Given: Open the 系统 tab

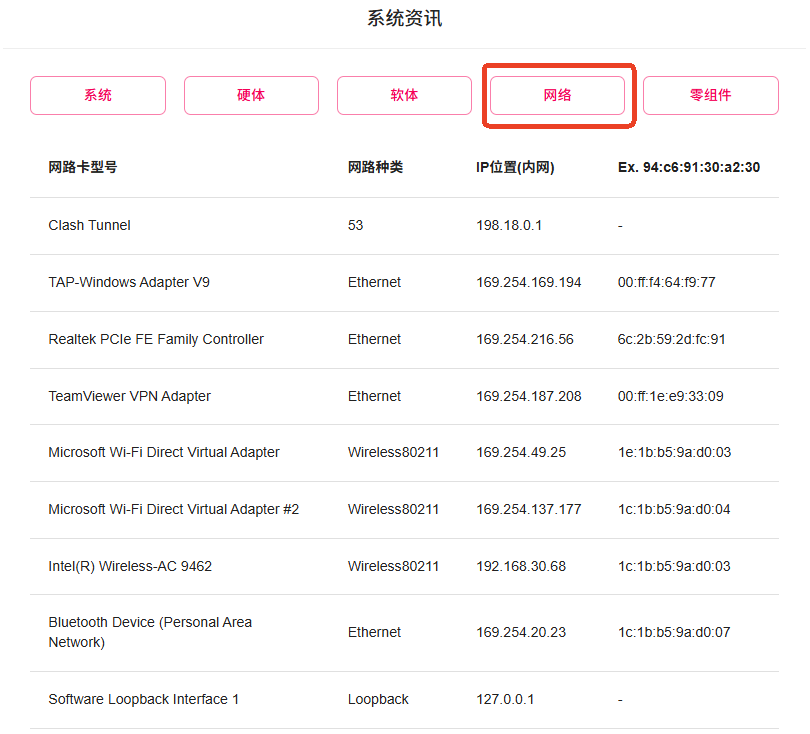Looking at the screenshot, I should (98, 96).
